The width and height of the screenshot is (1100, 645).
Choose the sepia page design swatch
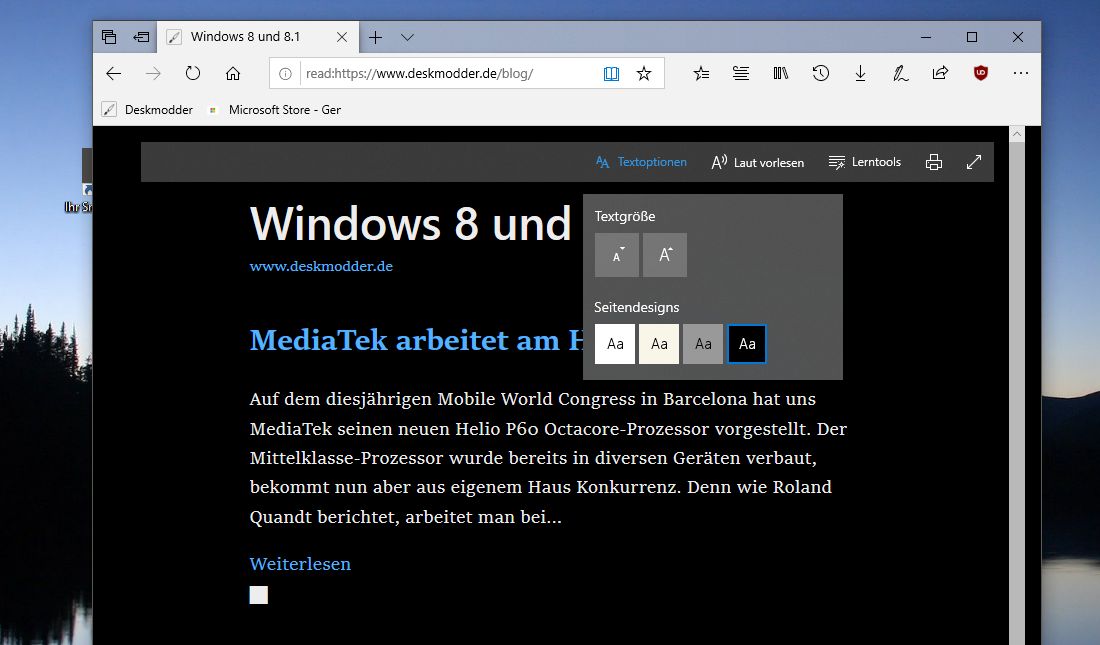pos(659,344)
